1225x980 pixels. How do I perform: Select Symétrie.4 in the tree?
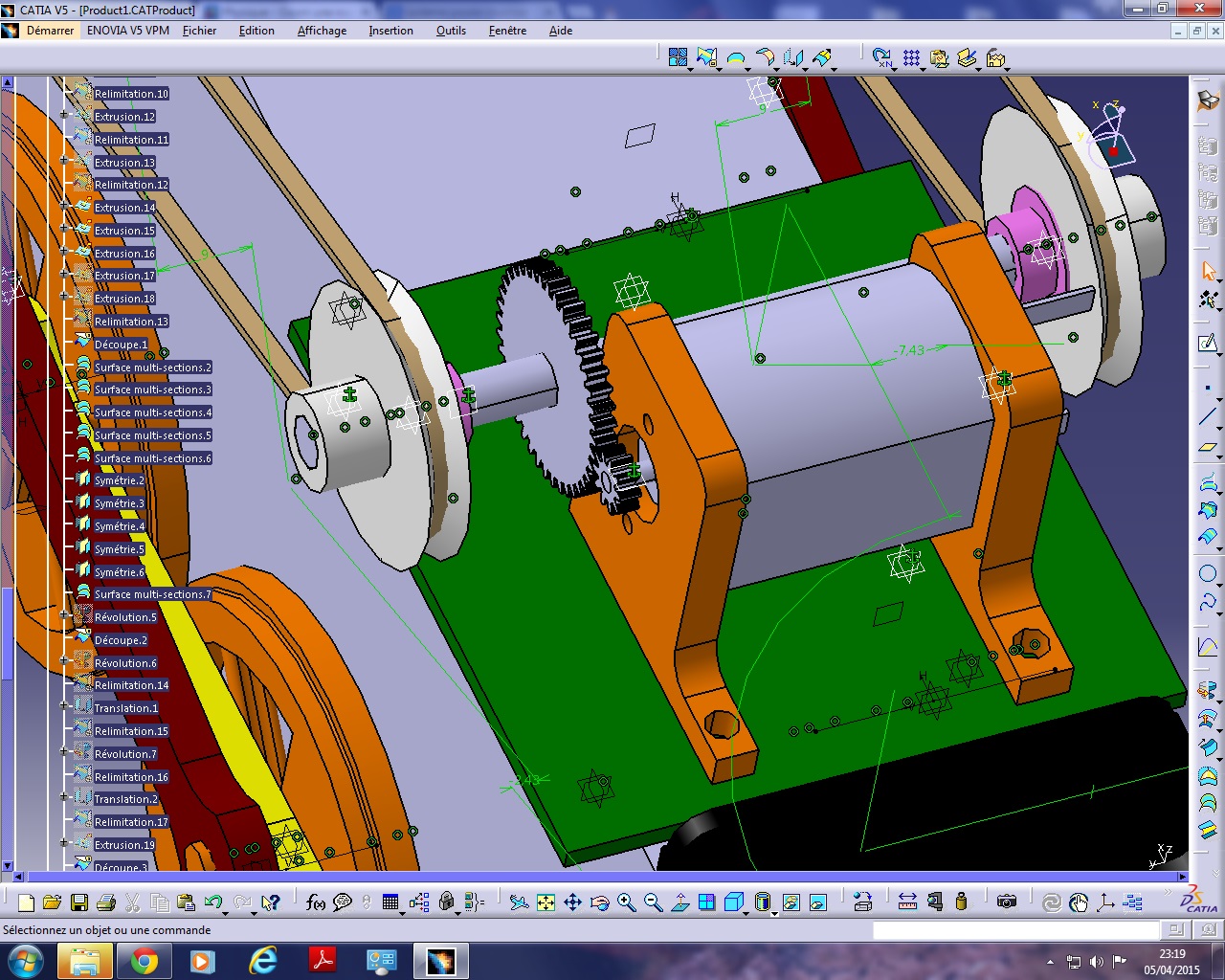[x=120, y=526]
